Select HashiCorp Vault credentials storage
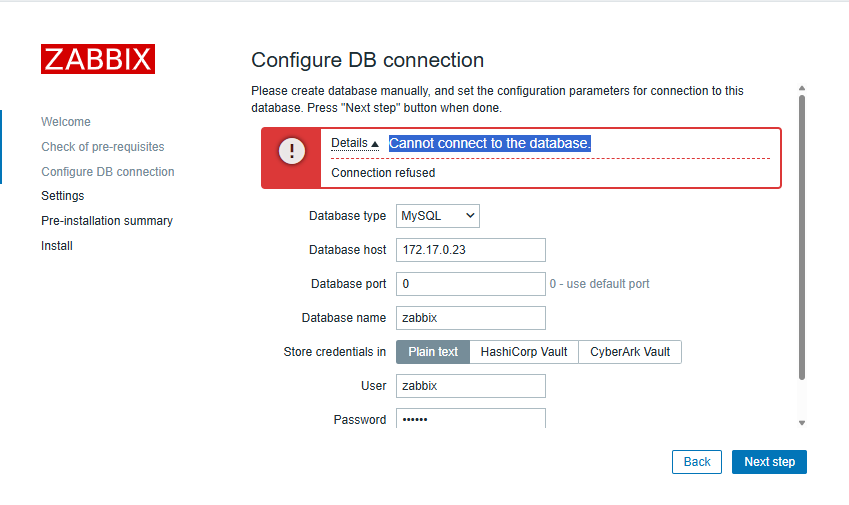This screenshot has height=505, width=849. pyautogui.click(x=524, y=352)
